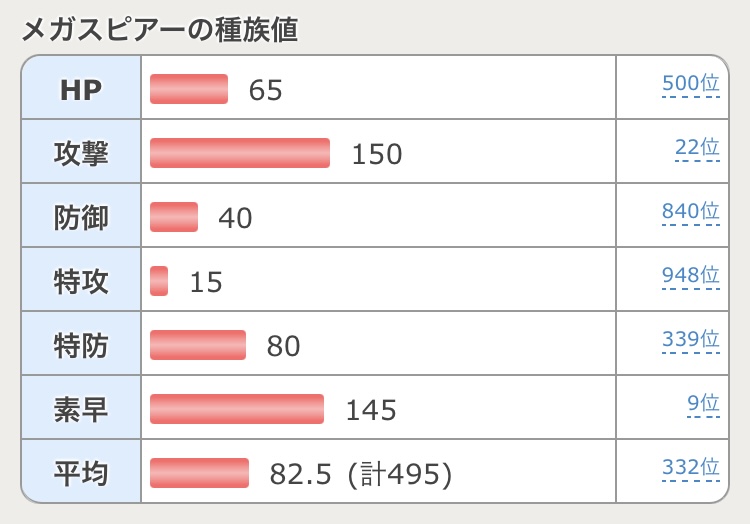Select the 平均 row header cell
The height and width of the screenshot is (524, 750).
(x=81, y=473)
